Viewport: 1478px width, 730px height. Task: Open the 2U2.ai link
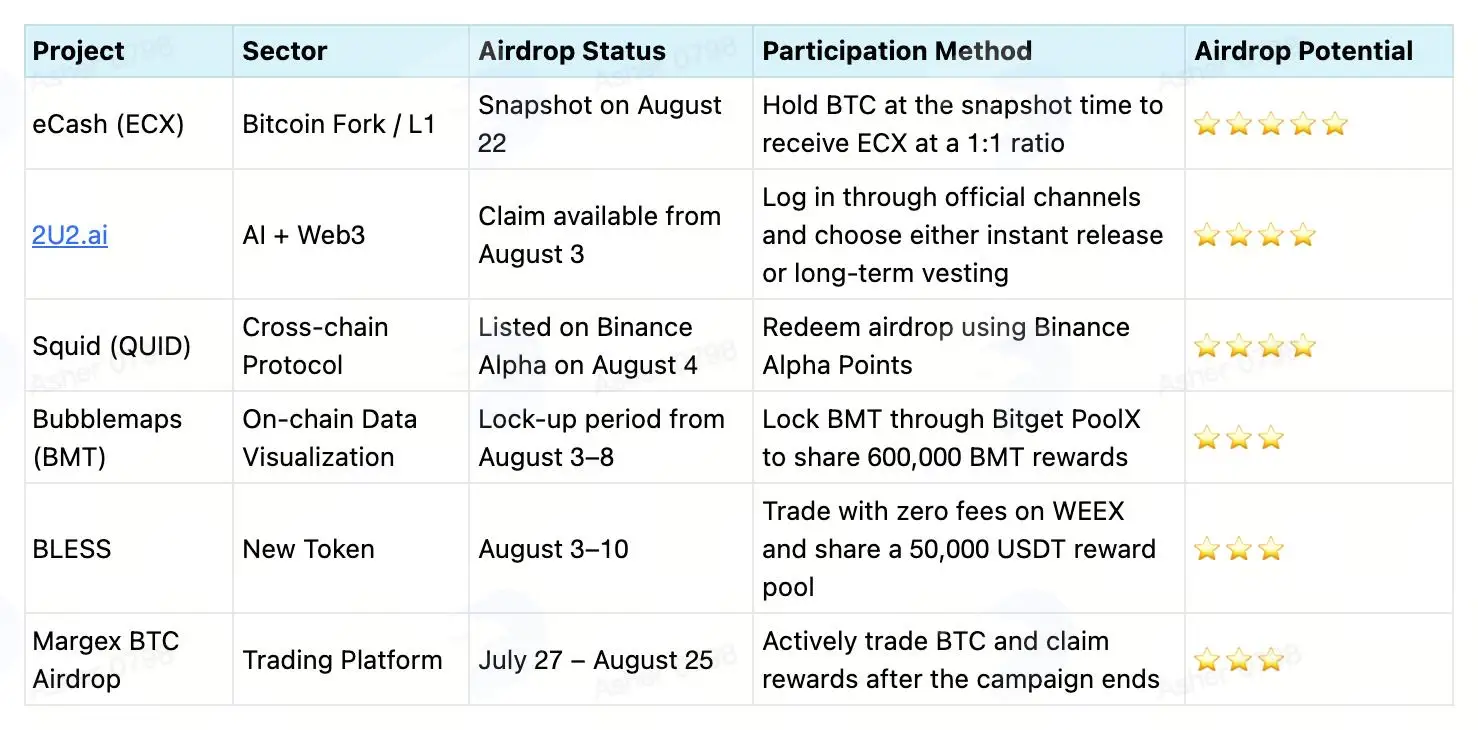(70, 235)
